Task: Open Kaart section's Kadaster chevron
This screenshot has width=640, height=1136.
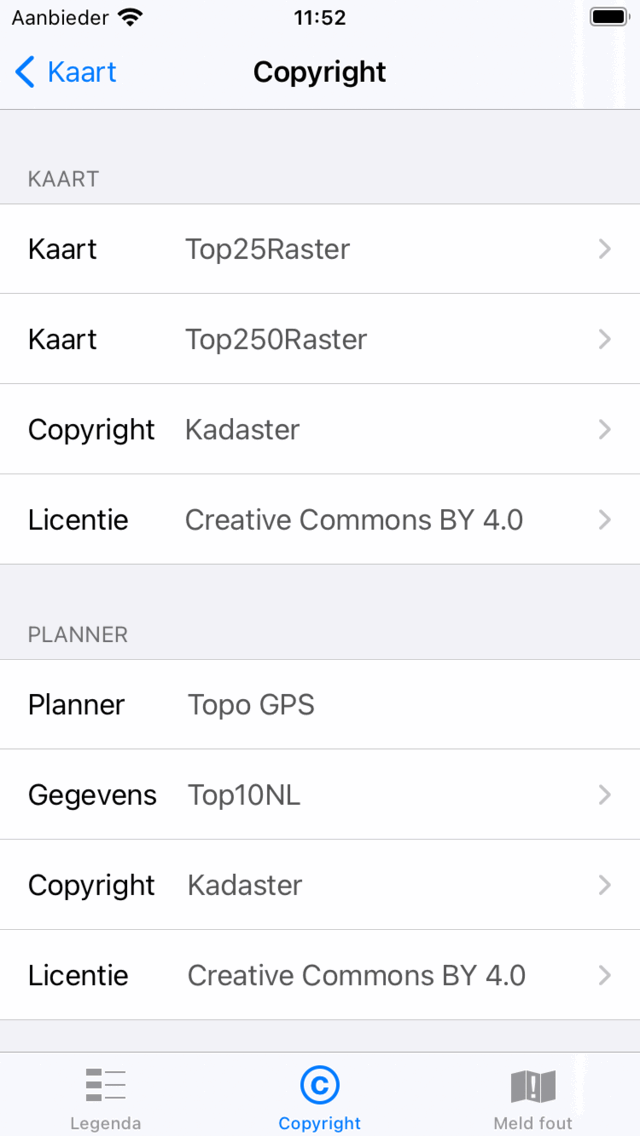Action: click(x=604, y=429)
